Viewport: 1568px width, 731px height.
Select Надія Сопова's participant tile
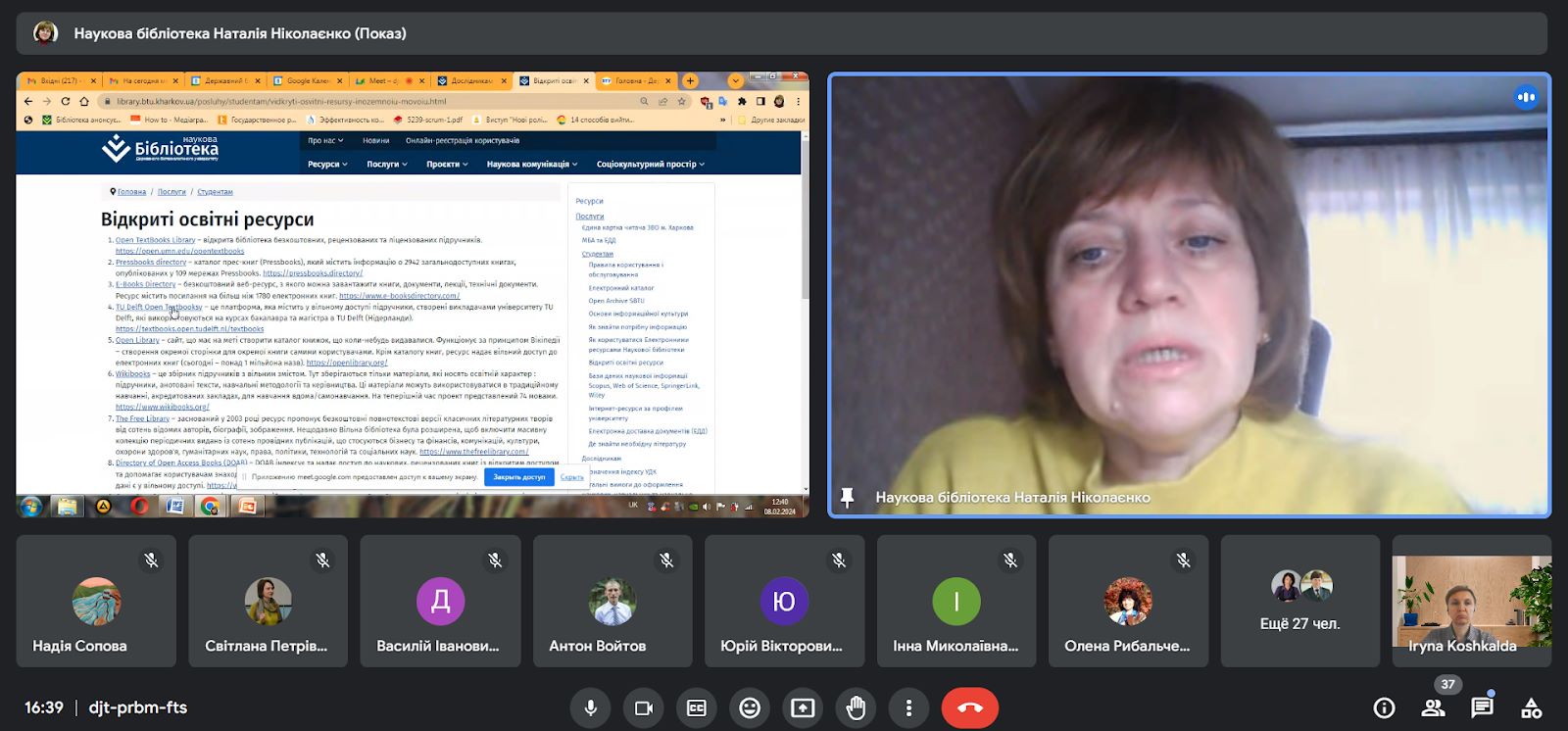click(x=96, y=601)
